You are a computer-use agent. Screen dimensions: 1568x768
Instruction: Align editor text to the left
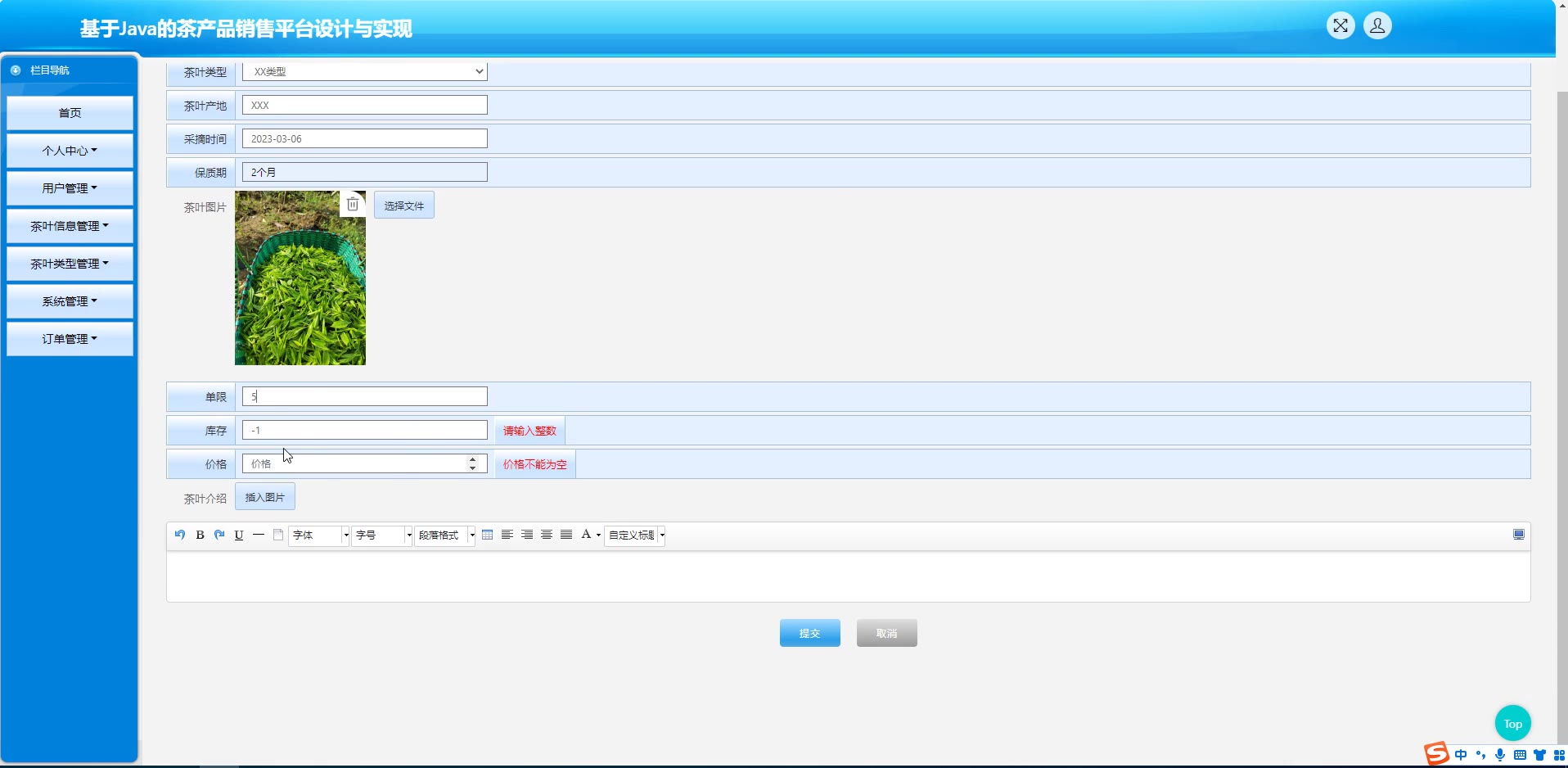[507, 535]
